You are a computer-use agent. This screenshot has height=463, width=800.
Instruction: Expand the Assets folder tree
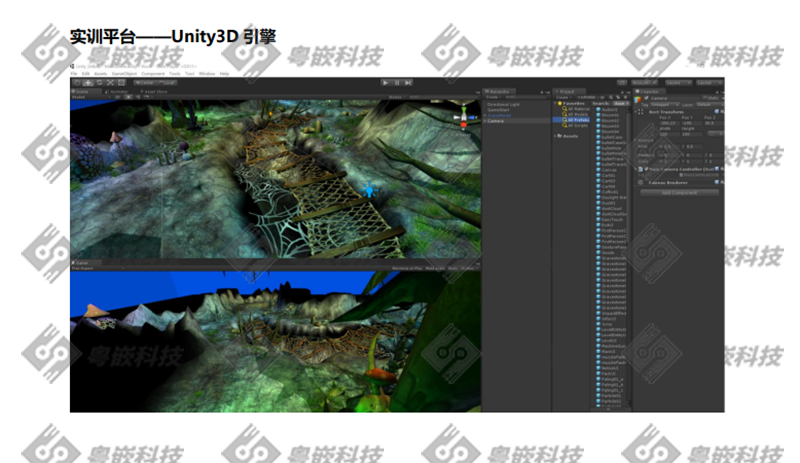[556, 135]
